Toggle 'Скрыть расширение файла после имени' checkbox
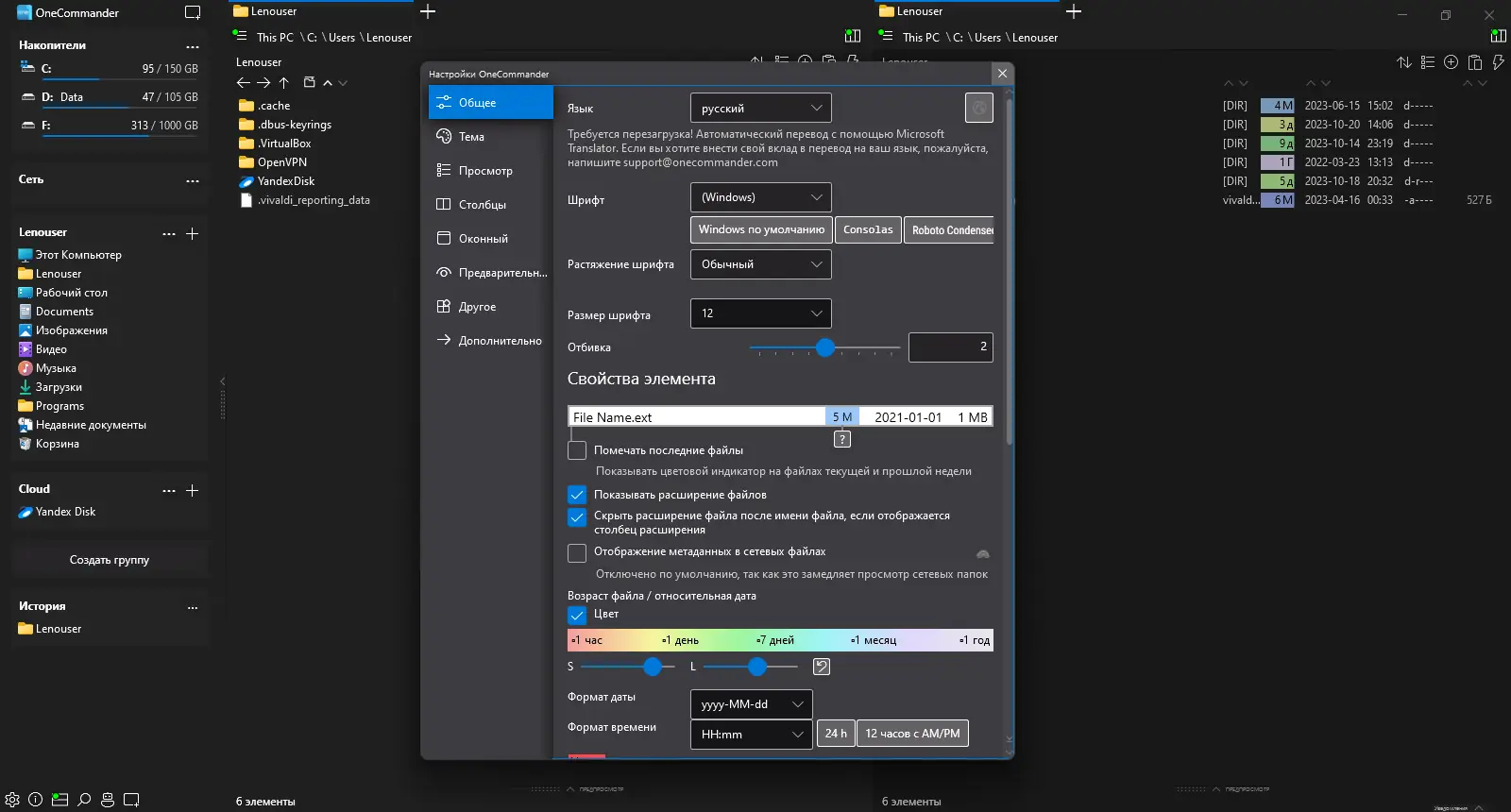The image size is (1511, 812). pos(577,517)
